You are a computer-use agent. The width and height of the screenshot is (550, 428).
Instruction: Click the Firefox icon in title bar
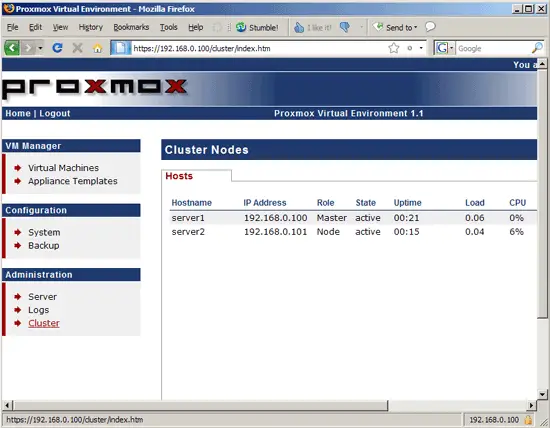coord(9,8)
